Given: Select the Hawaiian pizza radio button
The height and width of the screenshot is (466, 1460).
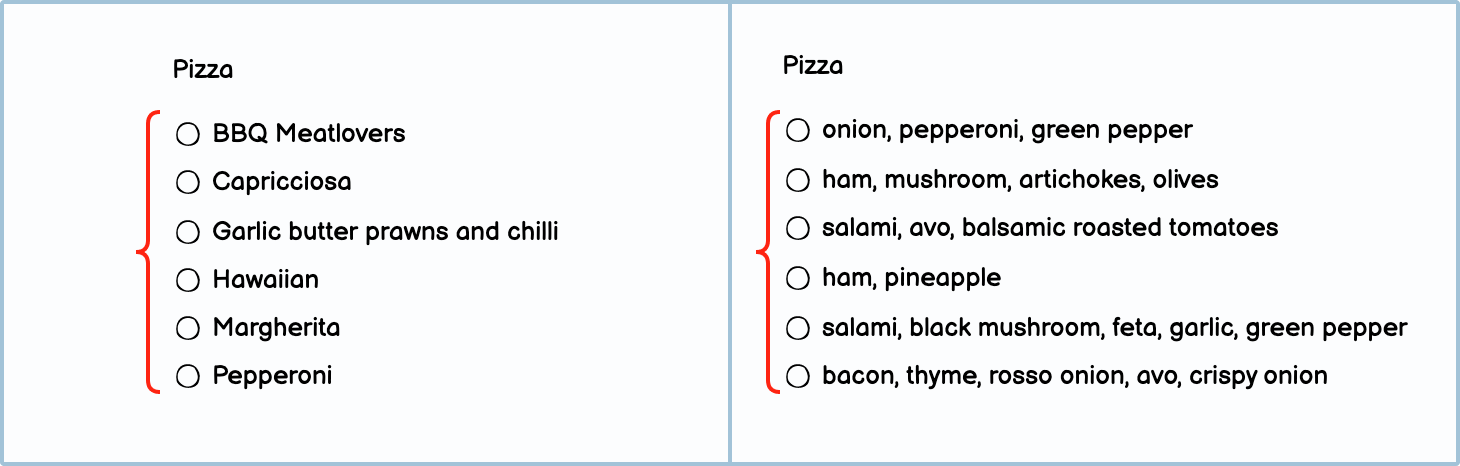Looking at the screenshot, I should pyautogui.click(x=188, y=280).
